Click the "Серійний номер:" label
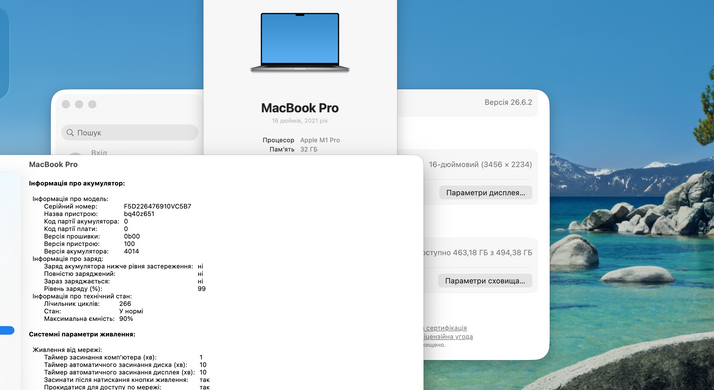The width and height of the screenshot is (714, 390). [x=71, y=206]
